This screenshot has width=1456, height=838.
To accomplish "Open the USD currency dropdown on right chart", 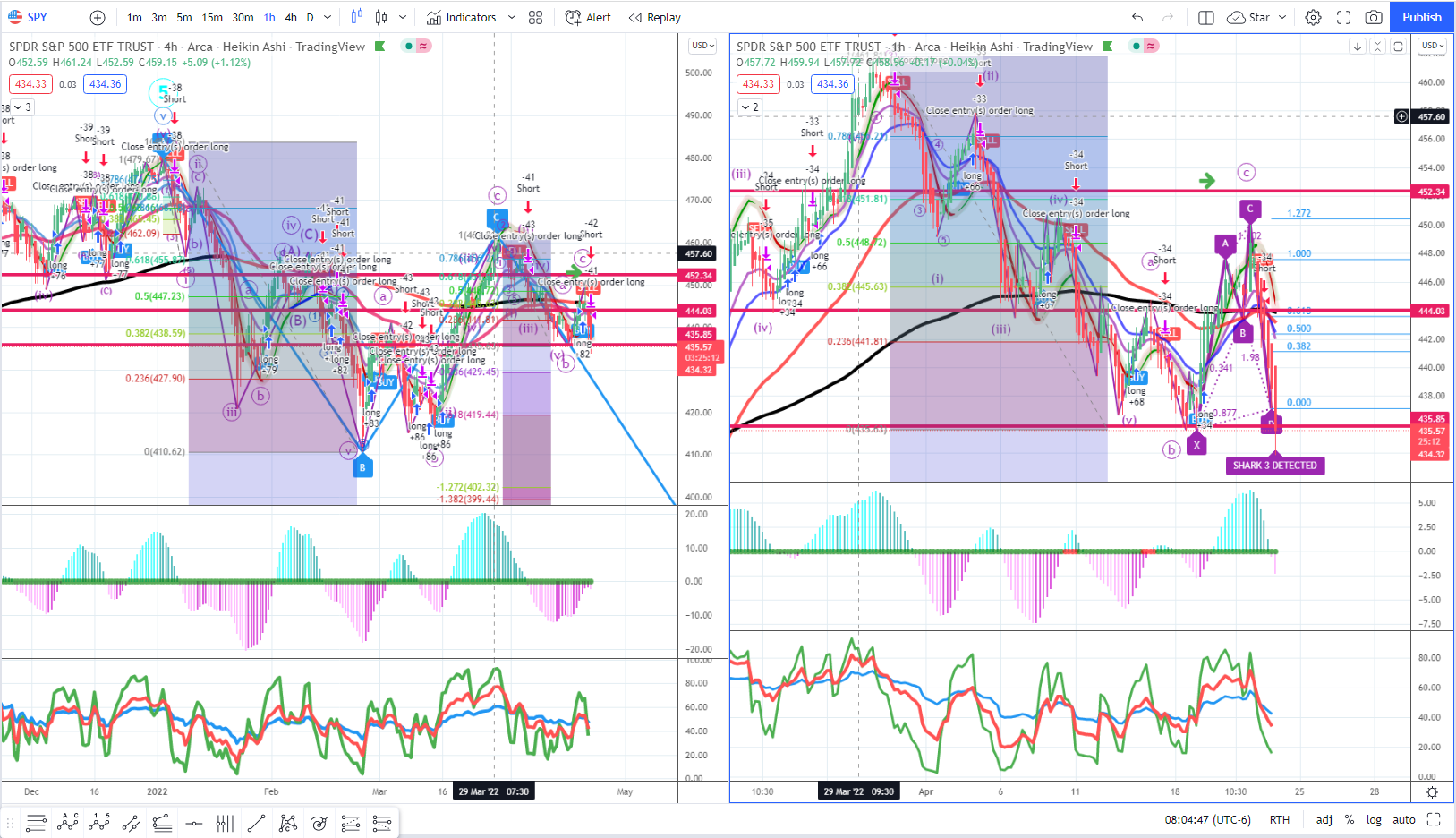I will coord(1431,46).
